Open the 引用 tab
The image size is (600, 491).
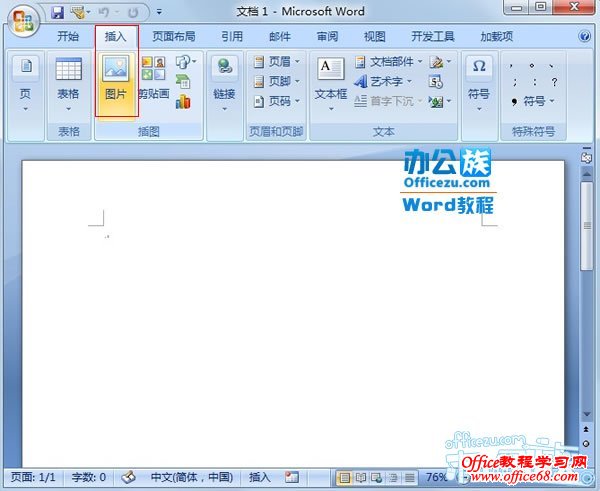click(232, 36)
